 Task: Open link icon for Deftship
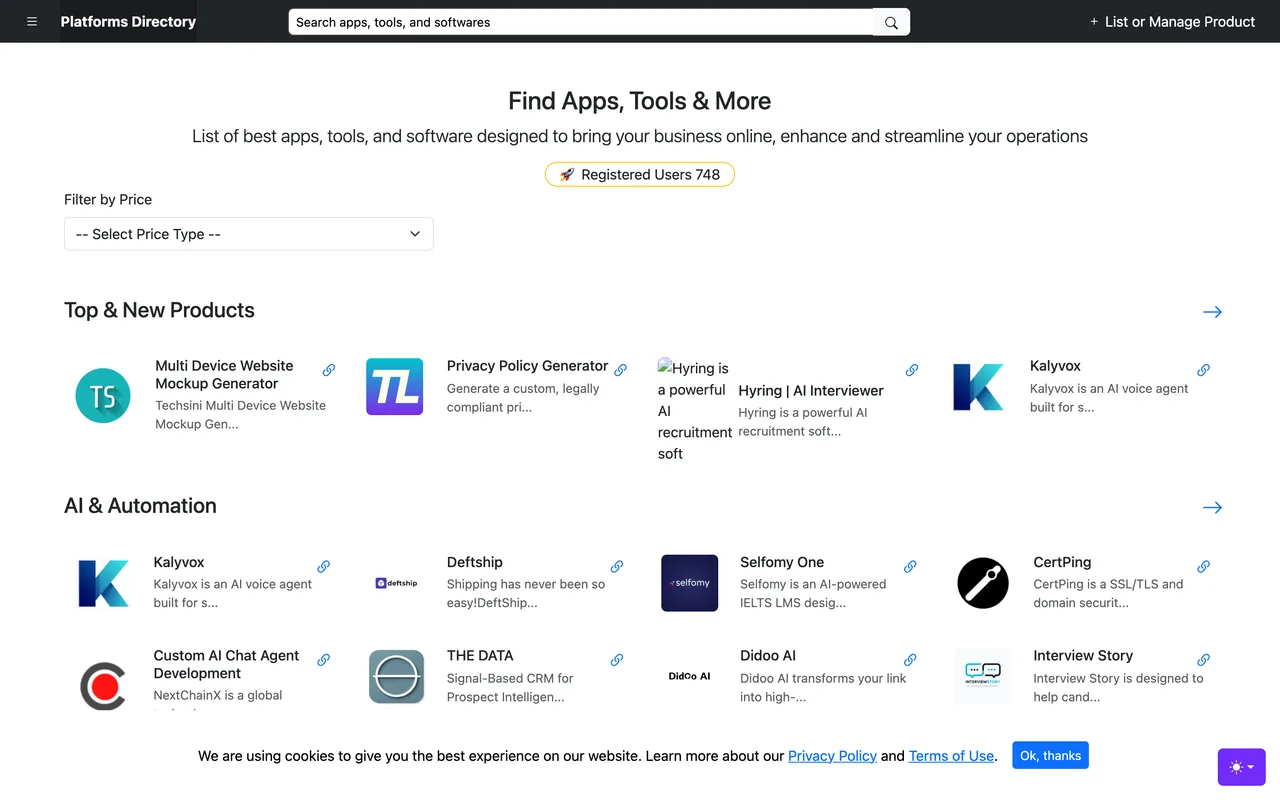(x=617, y=566)
